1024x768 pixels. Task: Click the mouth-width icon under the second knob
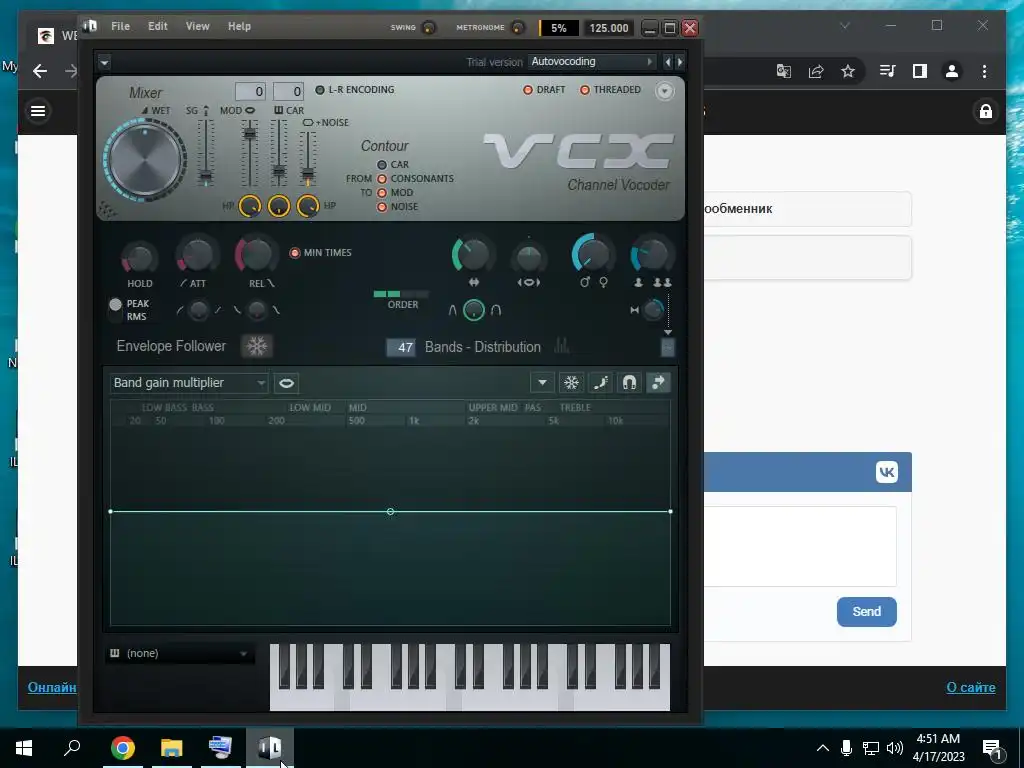coord(529,282)
